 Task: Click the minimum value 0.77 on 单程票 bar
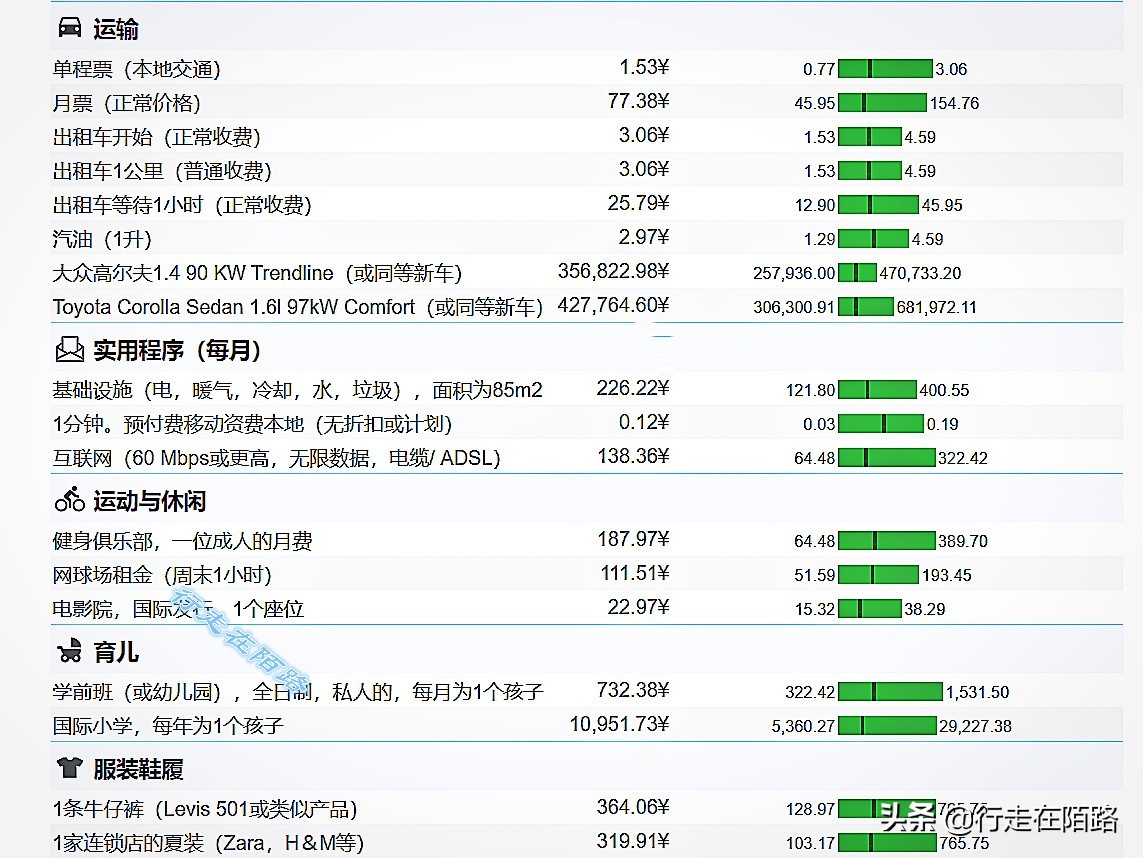pyautogui.click(x=816, y=68)
